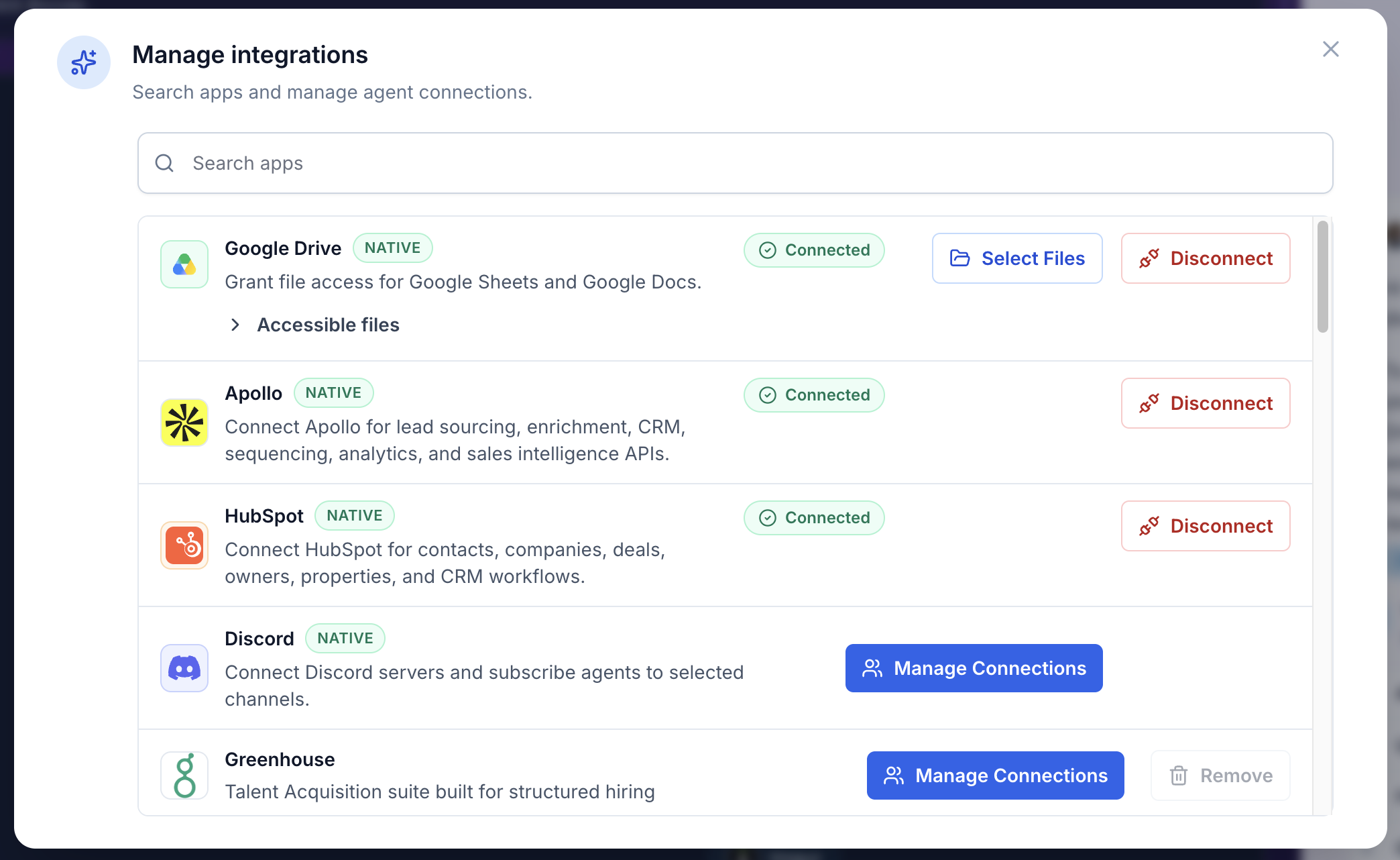The height and width of the screenshot is (860, 1400).
Task: Click the Connected badge for Google Drive
Action: [814, 250]
